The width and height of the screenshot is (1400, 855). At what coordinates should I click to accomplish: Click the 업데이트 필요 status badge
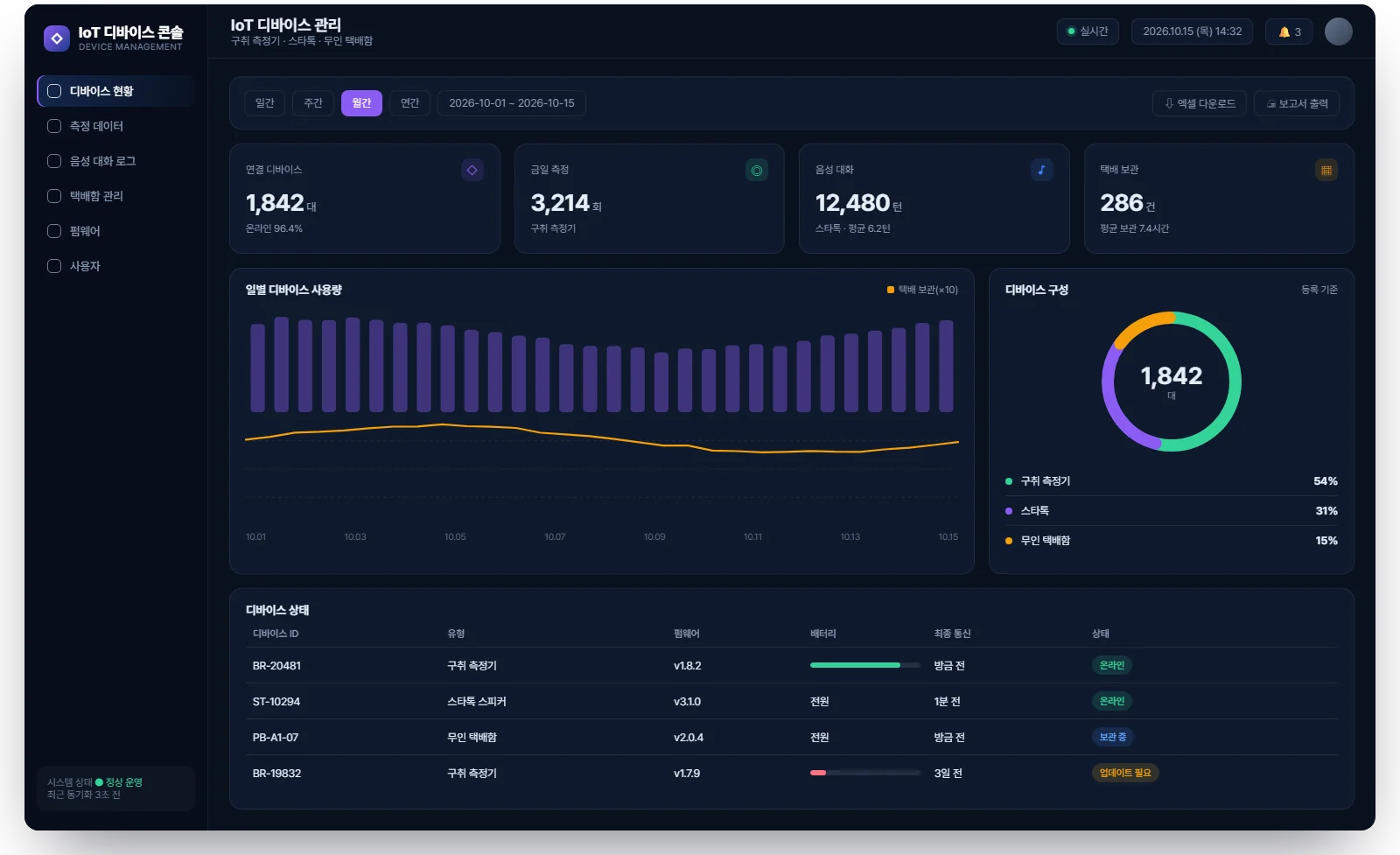click(1125, 773)
